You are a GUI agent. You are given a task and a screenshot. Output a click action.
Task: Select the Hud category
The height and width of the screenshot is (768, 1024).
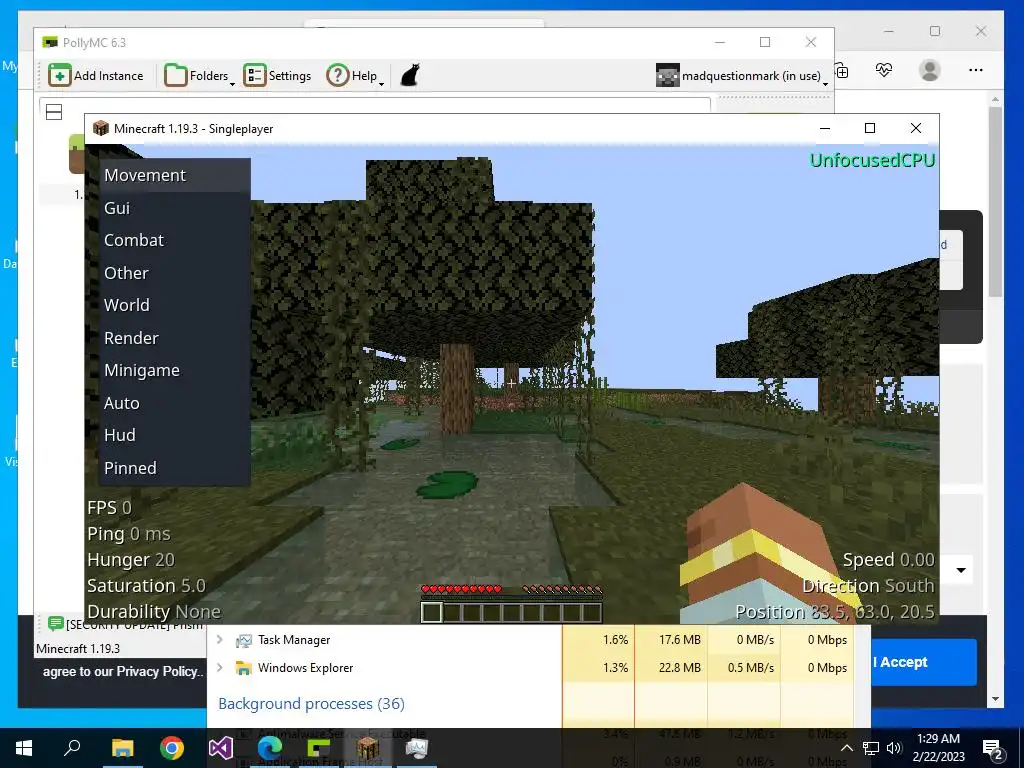(x=174, y=435)
